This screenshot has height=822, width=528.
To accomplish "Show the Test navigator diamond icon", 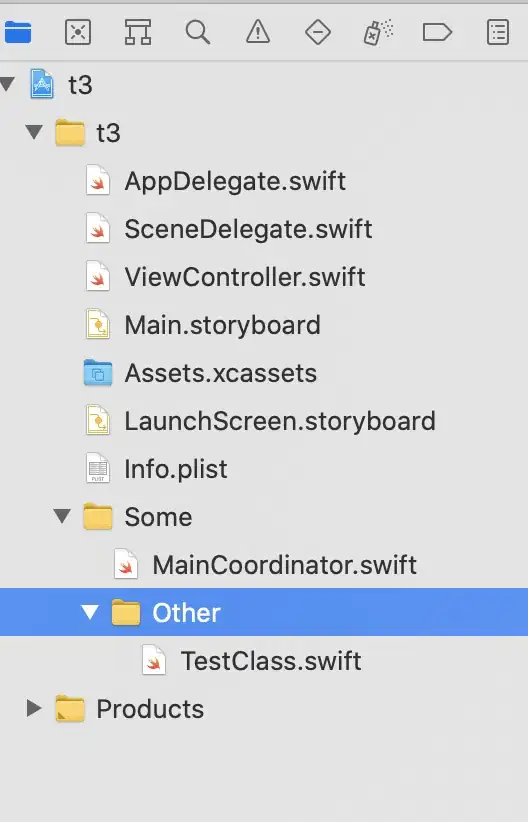I will tap(318, 33).
